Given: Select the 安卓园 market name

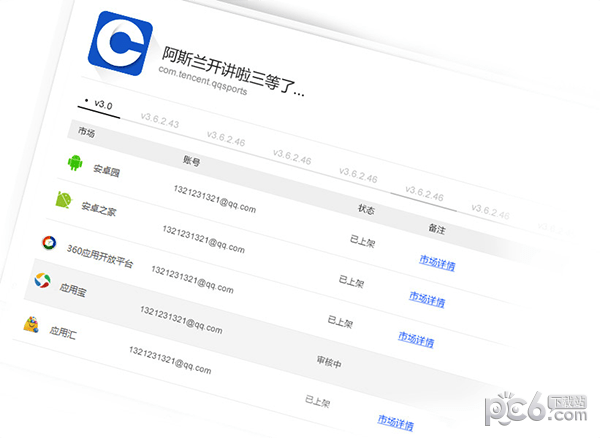Looking at the screenshot, I should [x=106, y=170].
